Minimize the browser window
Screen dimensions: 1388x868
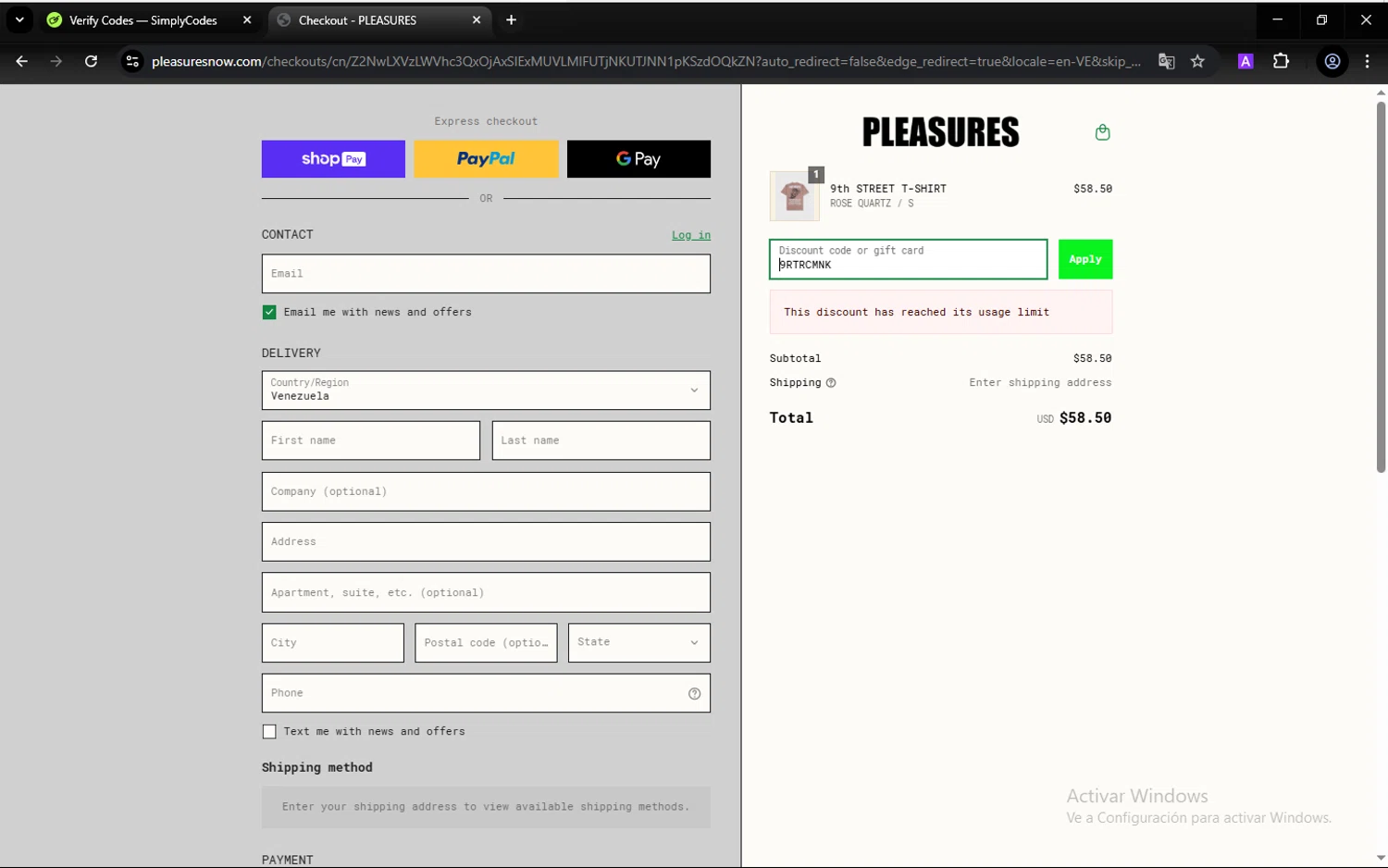click(x=1277, y=19)
